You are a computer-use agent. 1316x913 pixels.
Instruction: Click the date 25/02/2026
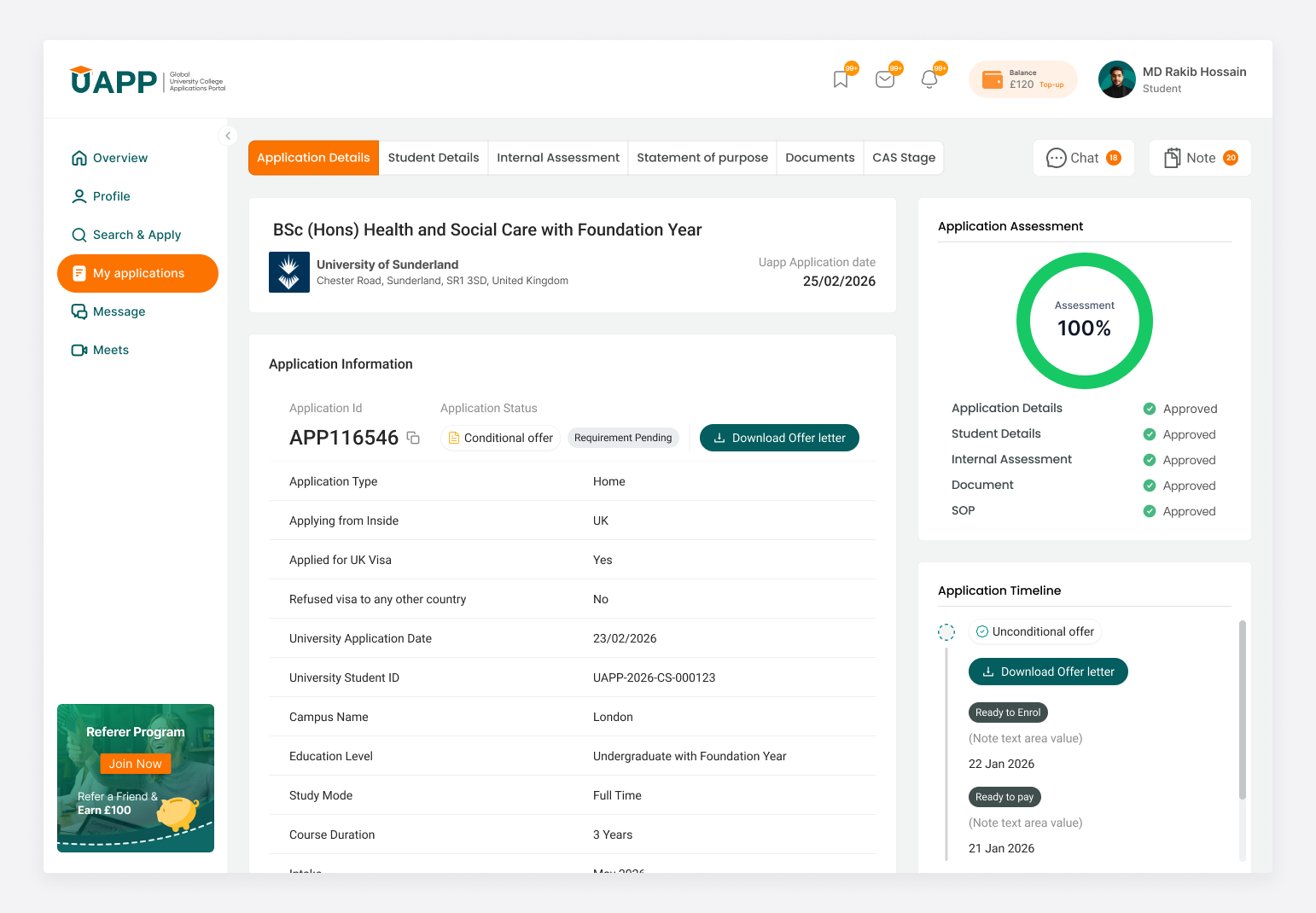coord(839,282)
